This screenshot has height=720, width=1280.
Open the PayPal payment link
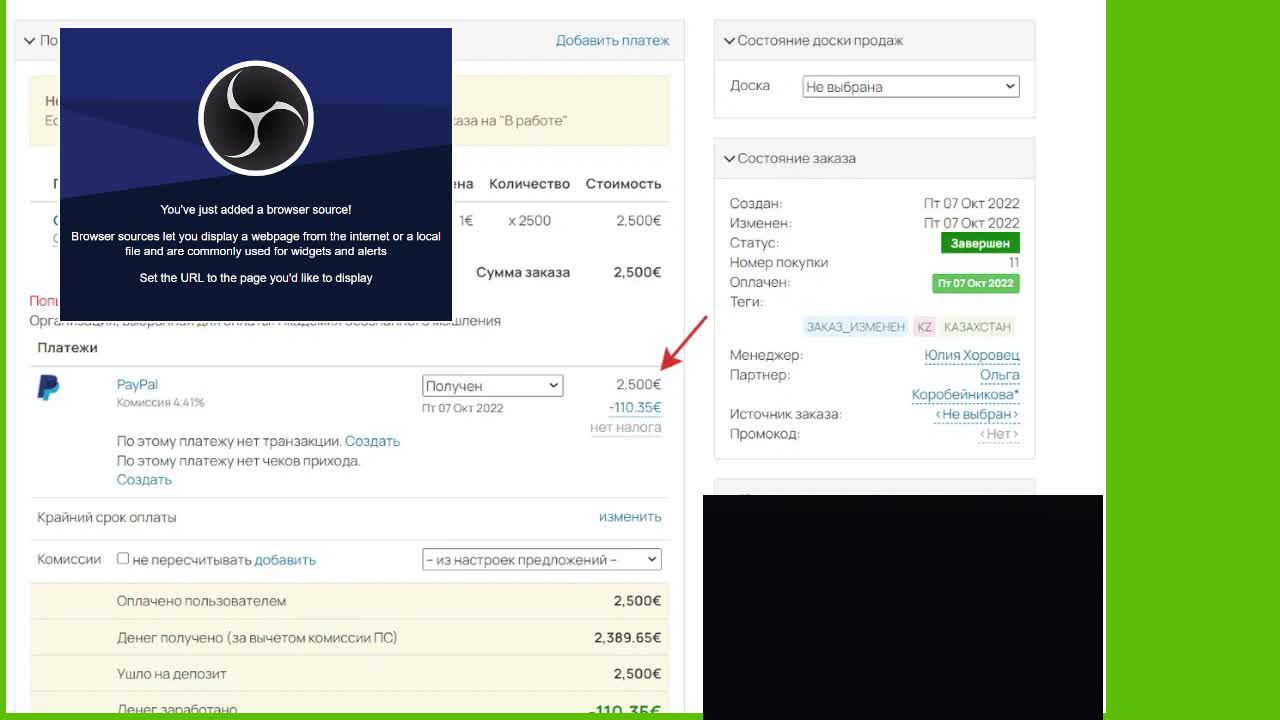click(x=137, y=384)
